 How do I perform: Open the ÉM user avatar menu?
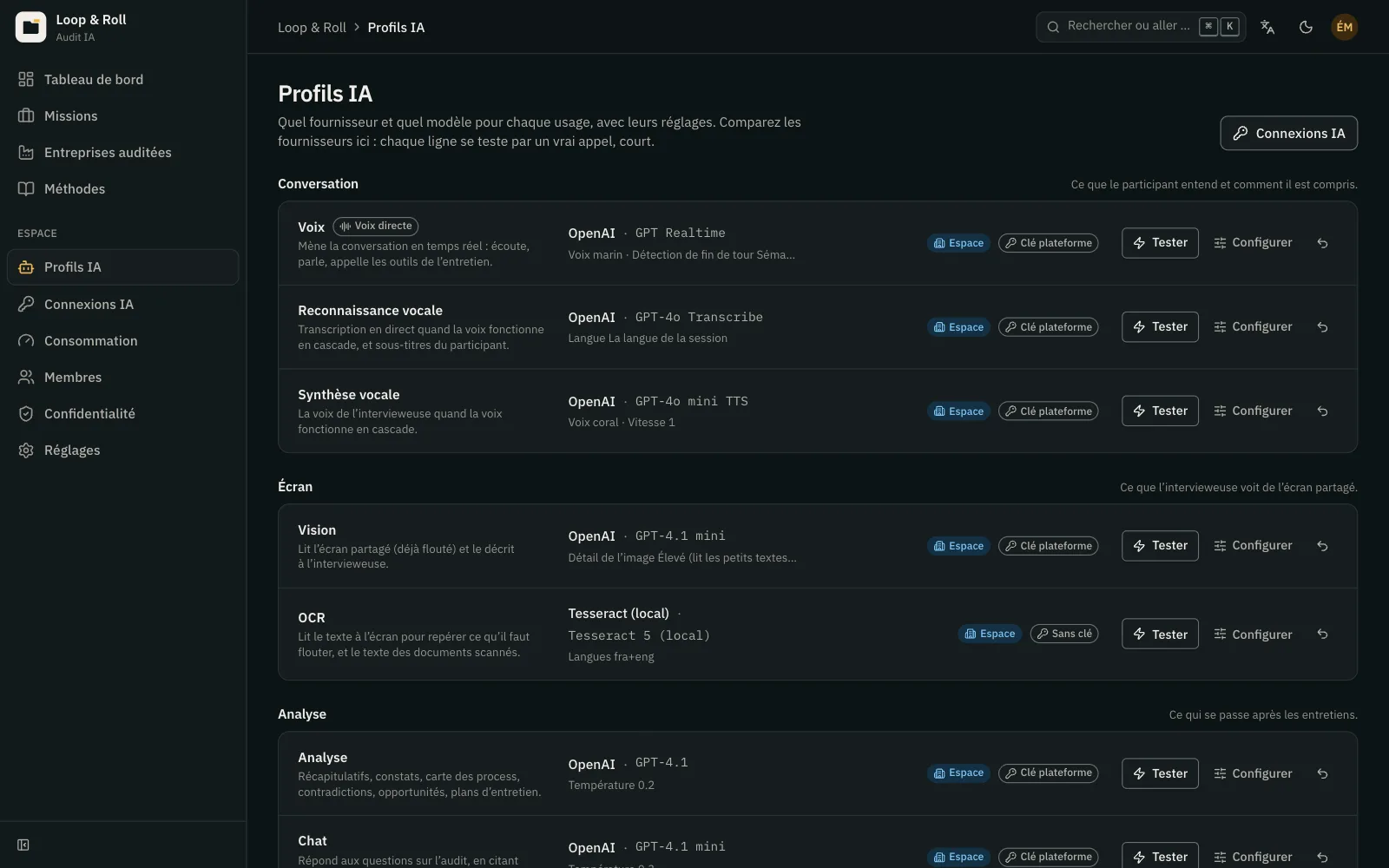coord(1344,27)
